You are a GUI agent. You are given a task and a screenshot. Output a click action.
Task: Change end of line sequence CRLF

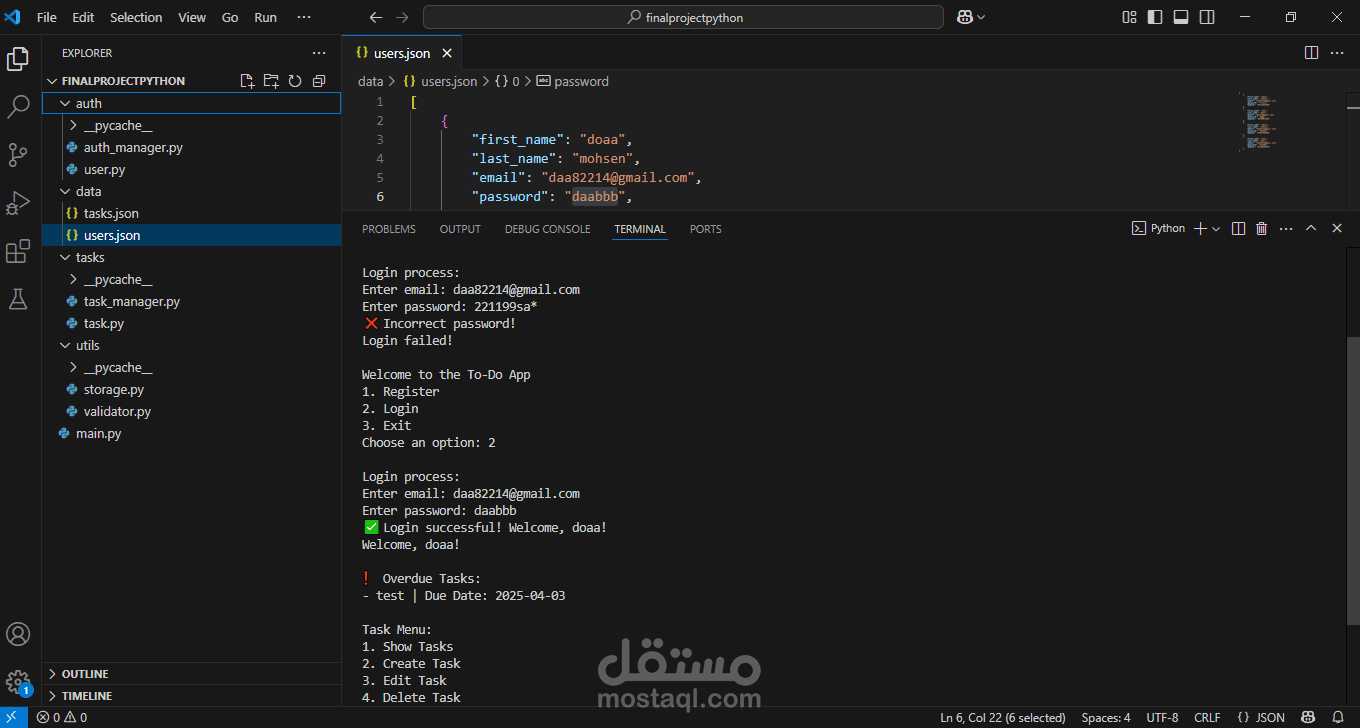pyautogui.click(x=1207, y=717)
